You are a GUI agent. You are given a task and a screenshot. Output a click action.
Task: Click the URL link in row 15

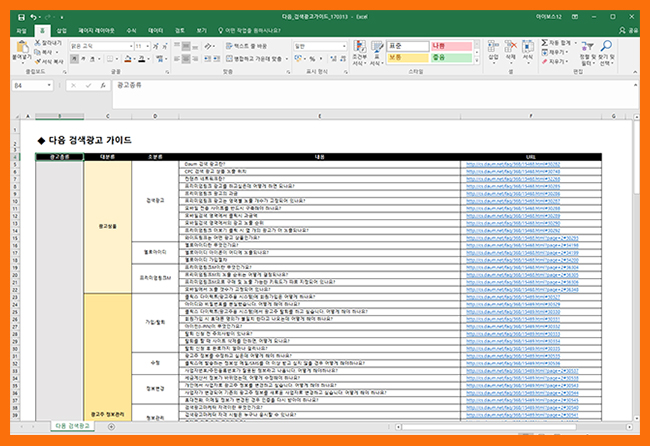[x=522, y=238]
